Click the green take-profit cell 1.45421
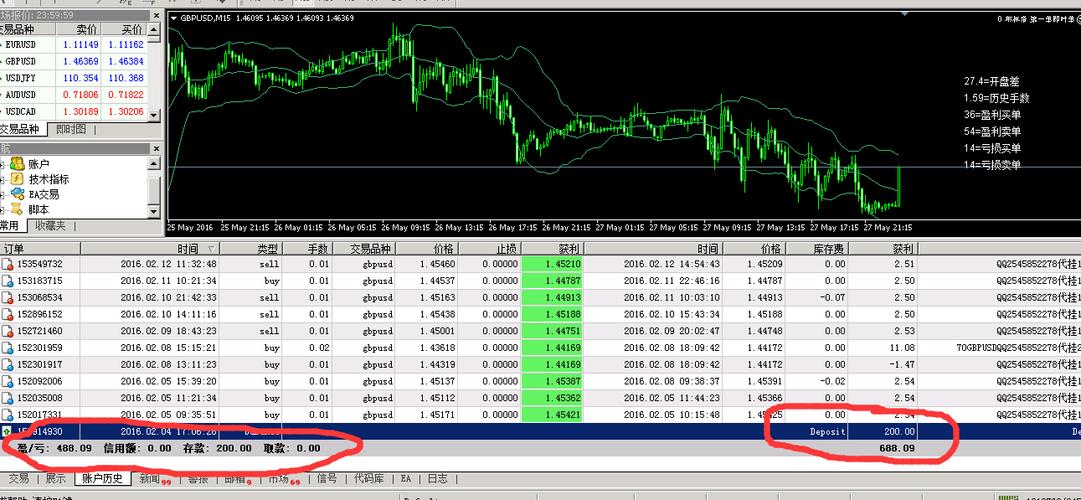 pyautogui.click(x=553, y=415)
